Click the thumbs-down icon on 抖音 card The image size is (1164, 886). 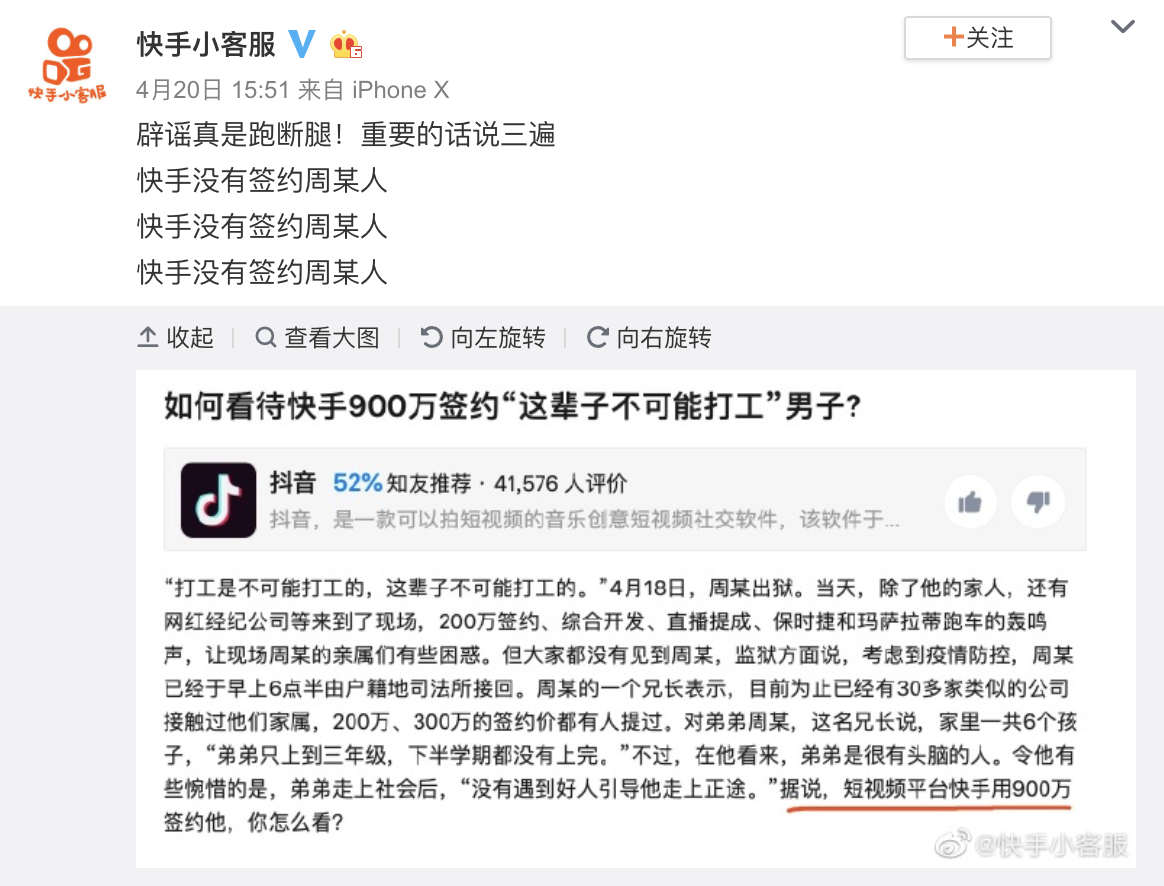(x=1038, y=502)
